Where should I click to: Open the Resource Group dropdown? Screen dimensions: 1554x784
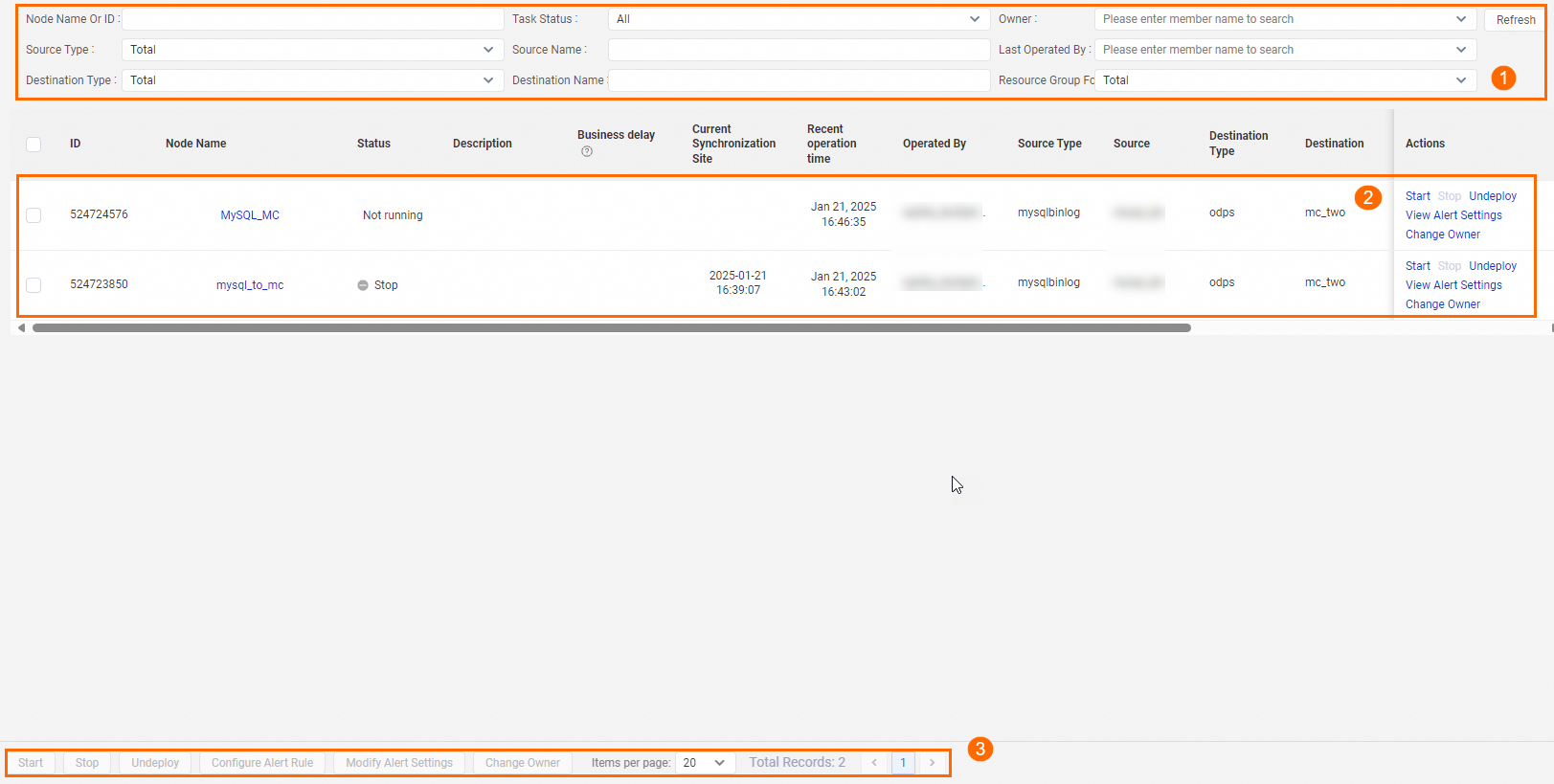pyautogui.click(x=1285, y=80)
